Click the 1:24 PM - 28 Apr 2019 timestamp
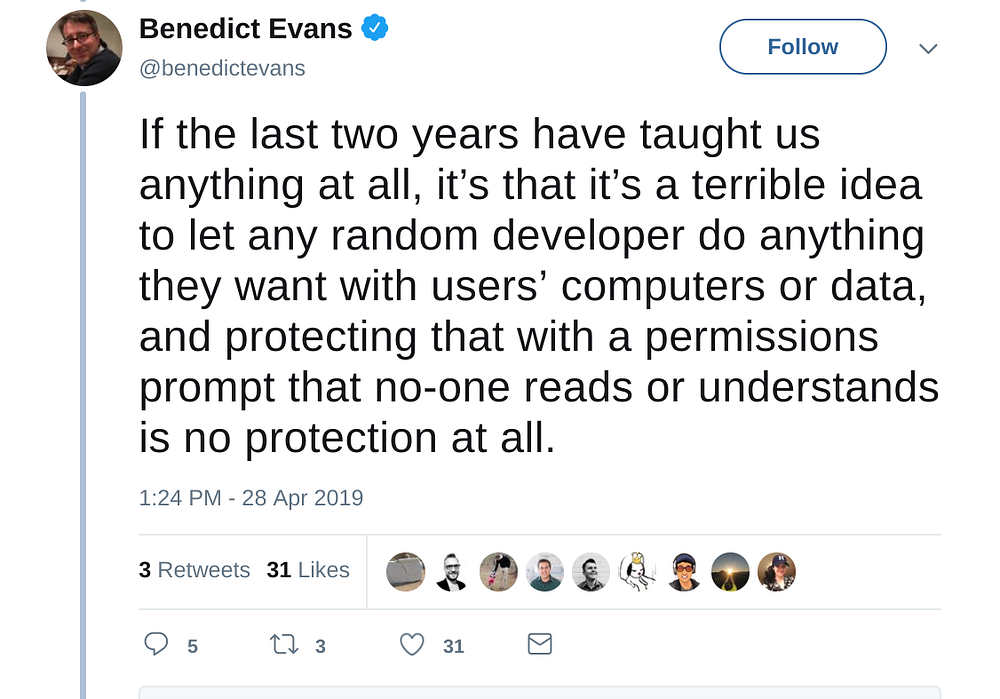This screenshot has width=1000, height=699. (x=251, y=497)
